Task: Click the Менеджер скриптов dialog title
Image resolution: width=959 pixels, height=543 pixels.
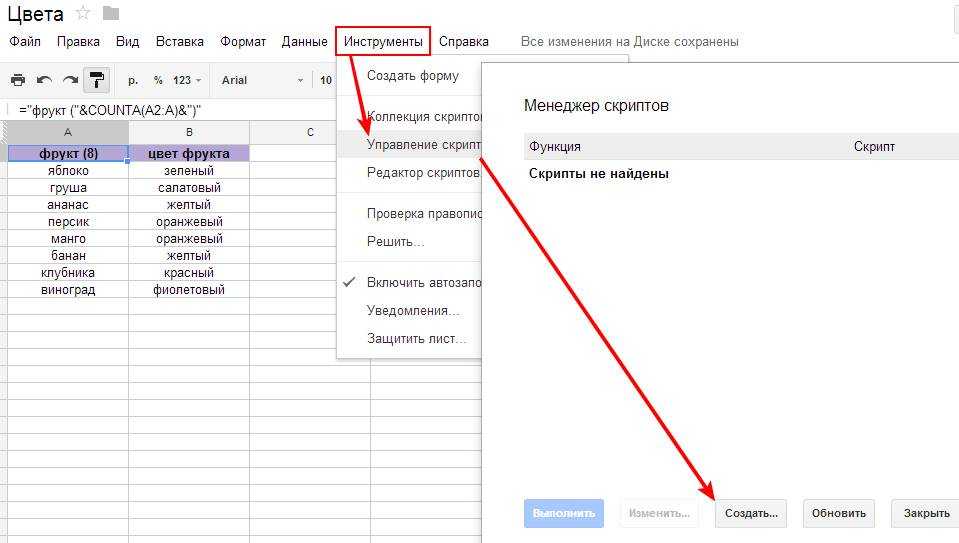Action: tap(596, 106)
